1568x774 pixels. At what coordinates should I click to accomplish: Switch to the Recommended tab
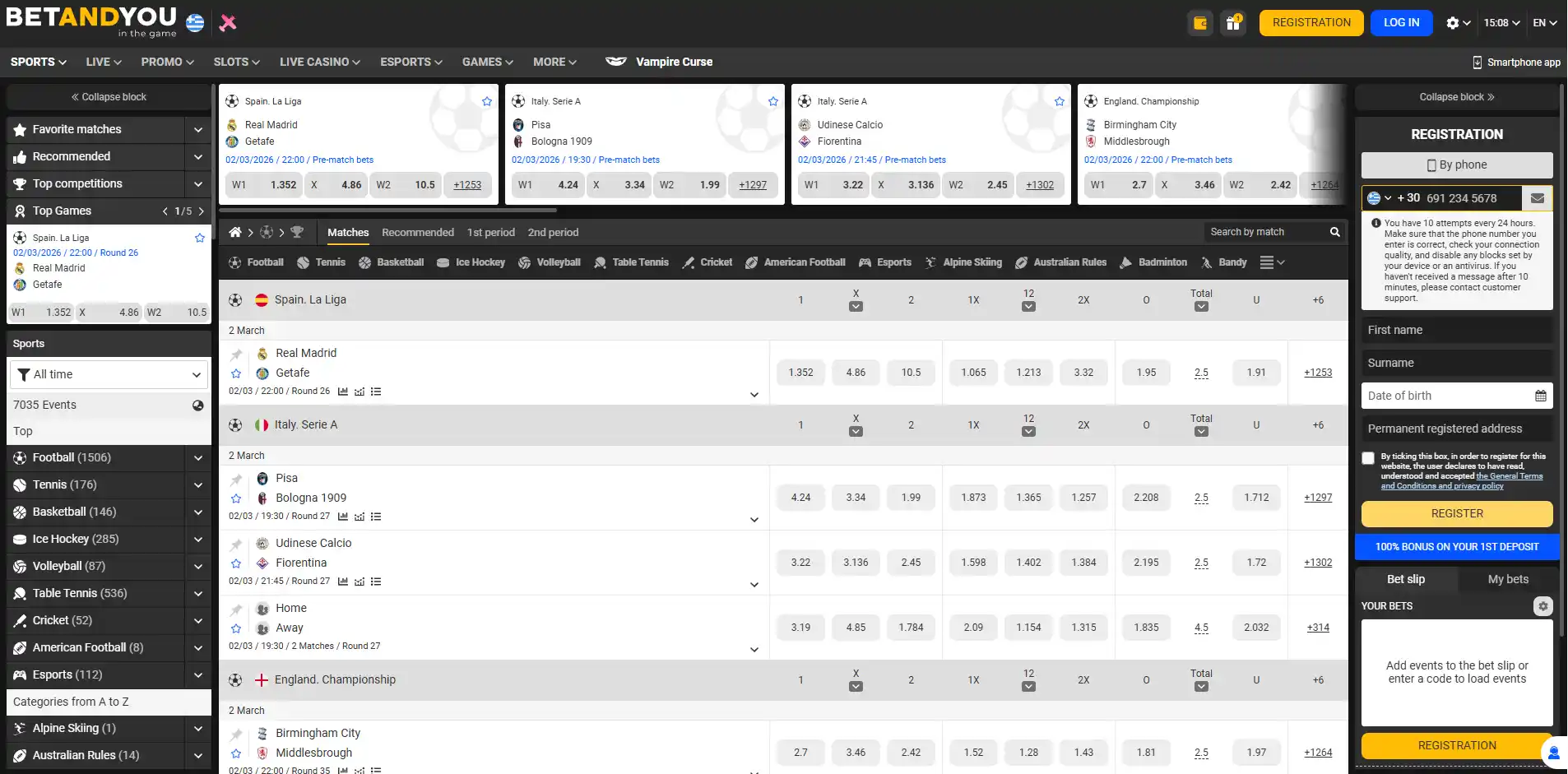pos(418,233)
